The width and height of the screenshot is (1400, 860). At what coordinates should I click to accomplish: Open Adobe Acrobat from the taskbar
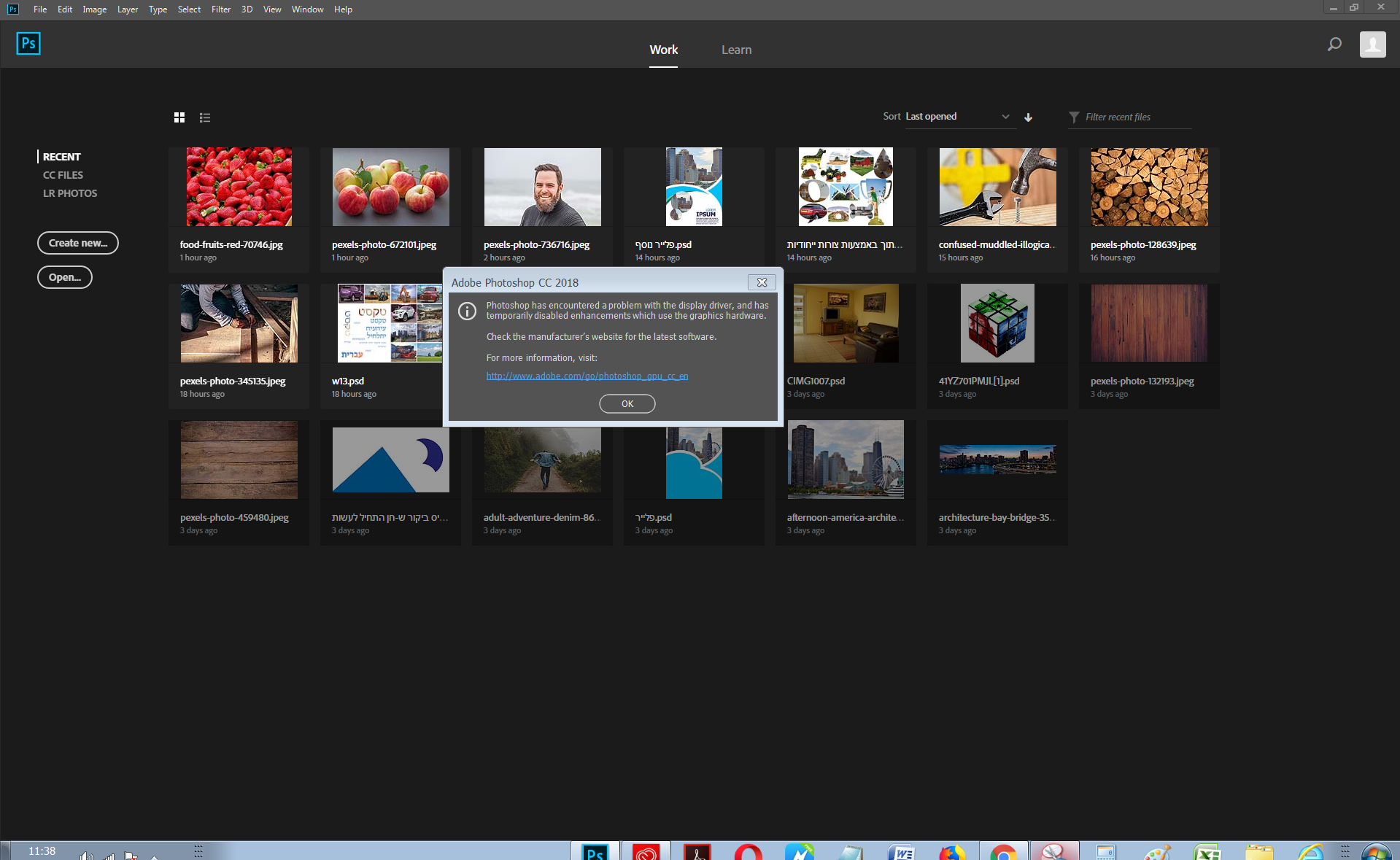pos(697,851)
